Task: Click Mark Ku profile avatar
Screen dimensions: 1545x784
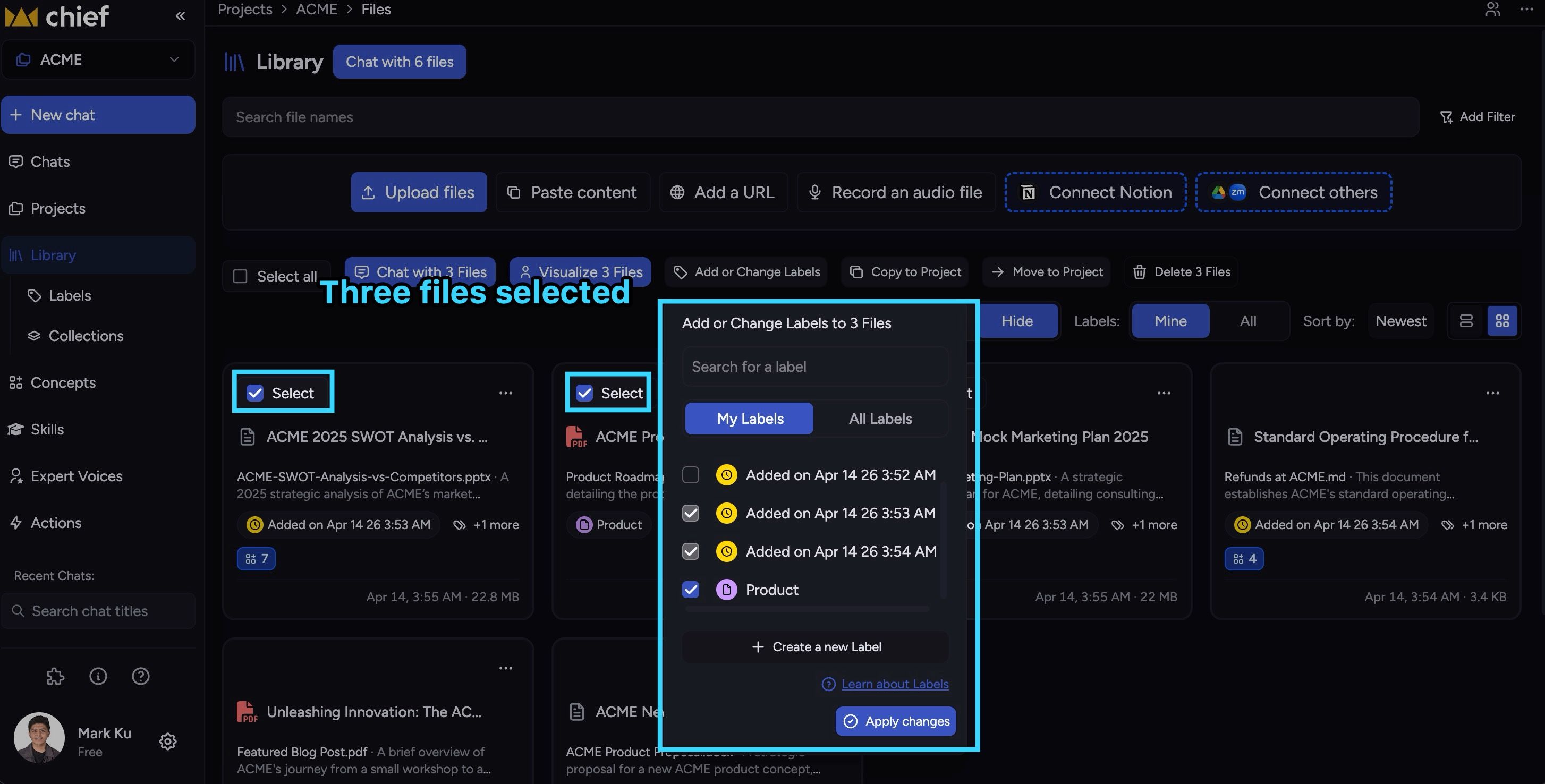Action: pos(40,737)
